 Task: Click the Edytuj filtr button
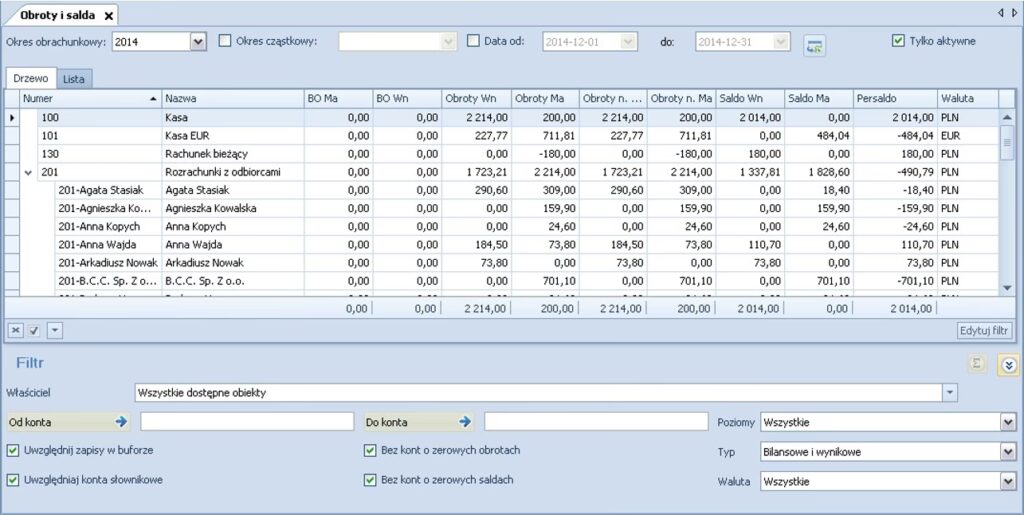pos(986,329)
